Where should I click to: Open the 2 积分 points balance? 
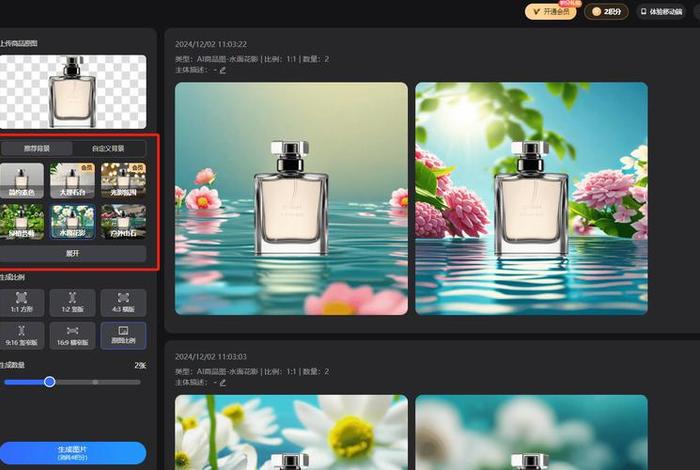[609, 12]
